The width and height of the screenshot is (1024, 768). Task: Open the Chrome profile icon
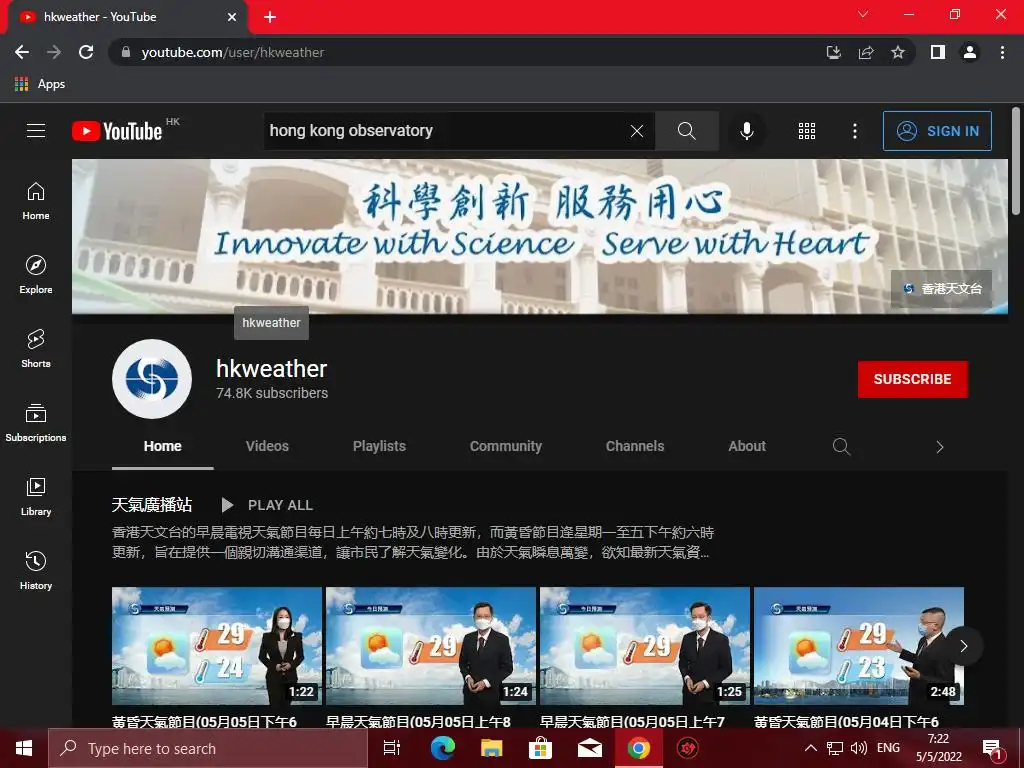tap(970, 52)
